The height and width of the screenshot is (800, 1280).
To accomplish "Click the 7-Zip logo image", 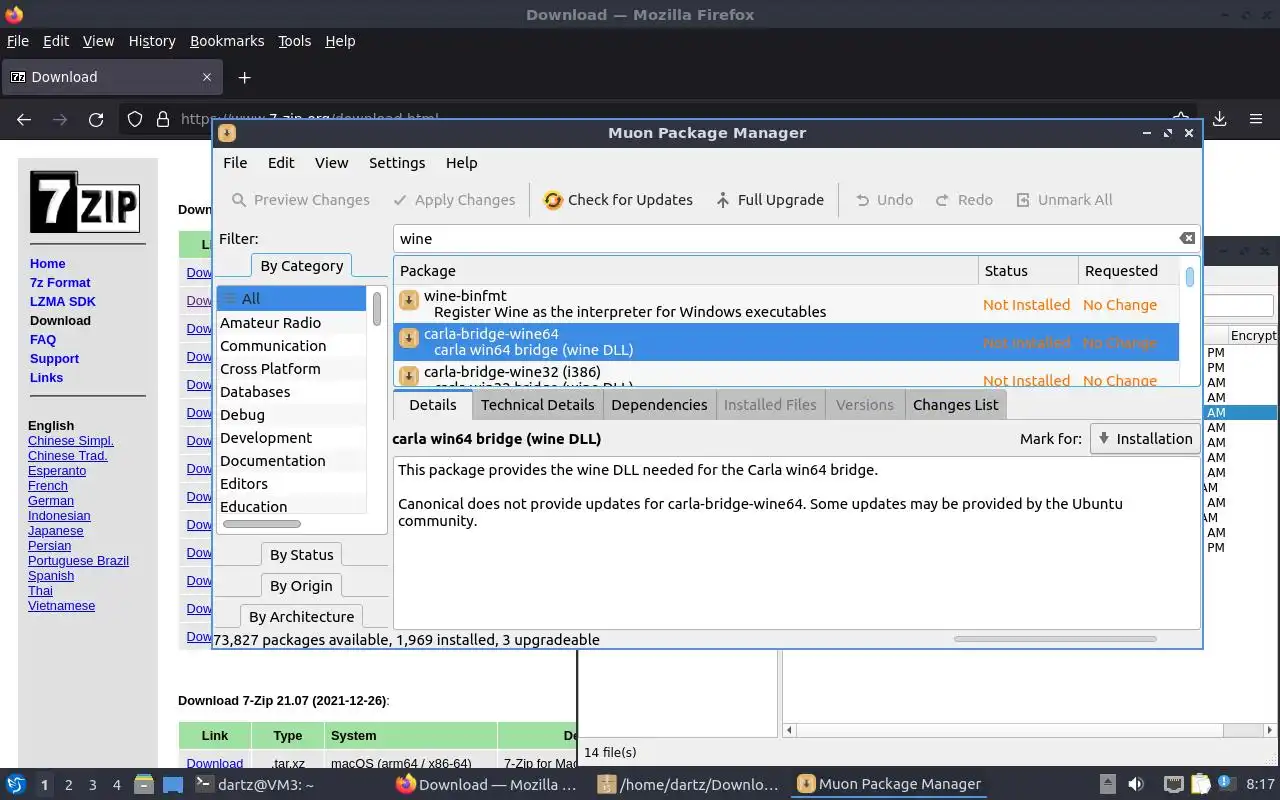I will click(x=85, y=202).
